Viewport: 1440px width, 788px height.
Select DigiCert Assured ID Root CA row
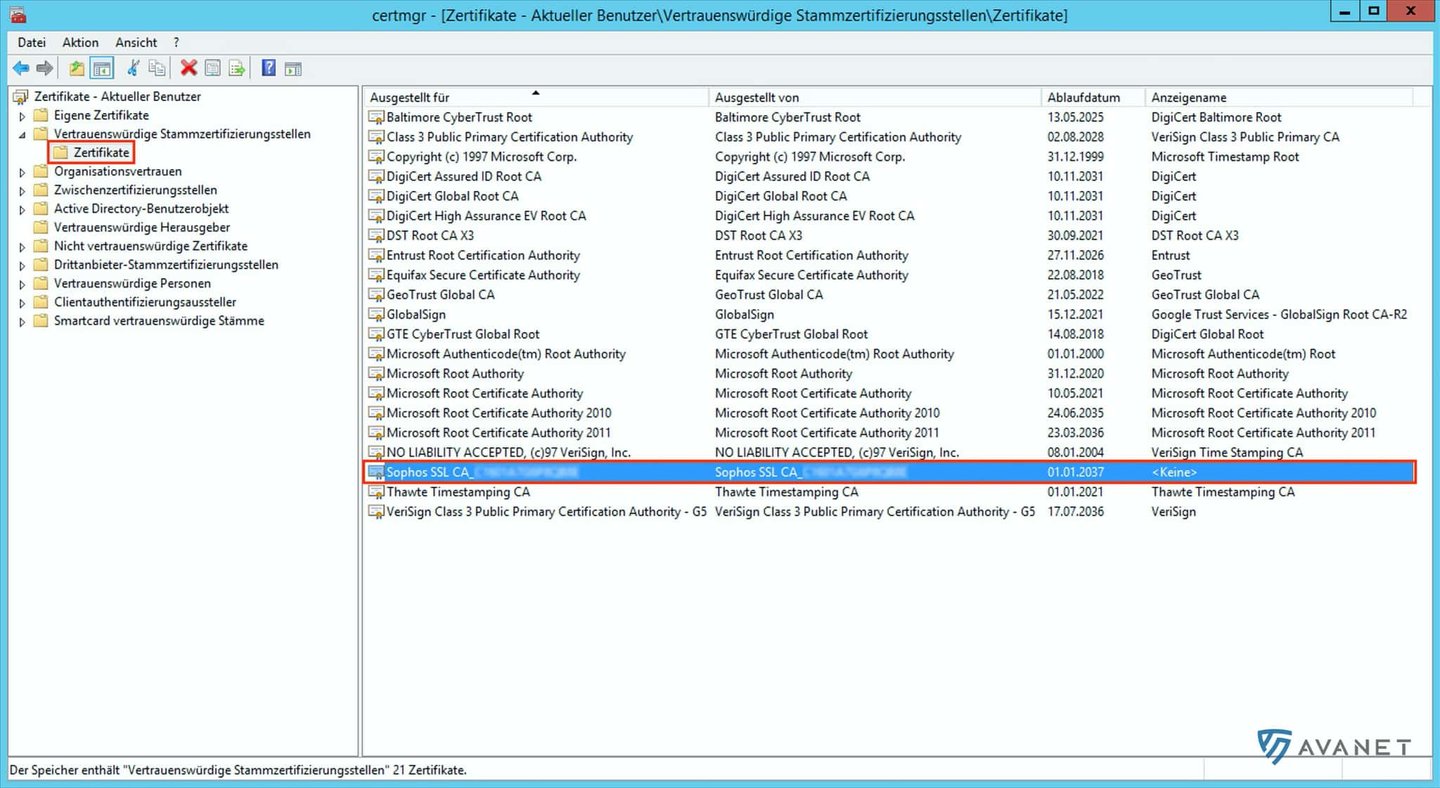890,177
